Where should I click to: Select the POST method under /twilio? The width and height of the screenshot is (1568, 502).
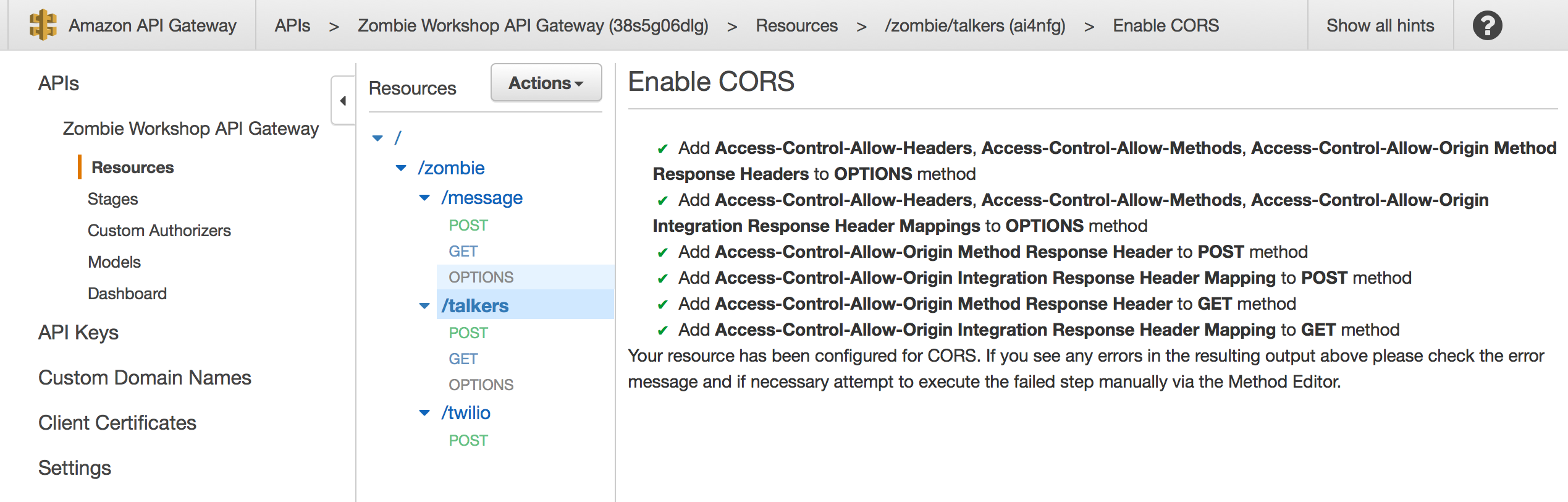(468, 440)
